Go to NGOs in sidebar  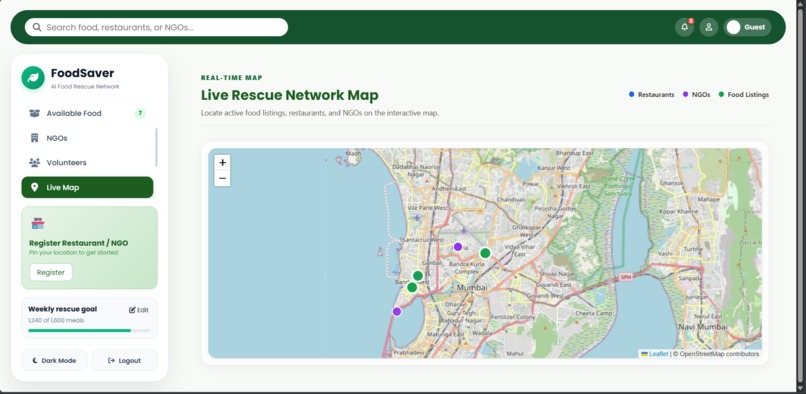coord(87,138)
